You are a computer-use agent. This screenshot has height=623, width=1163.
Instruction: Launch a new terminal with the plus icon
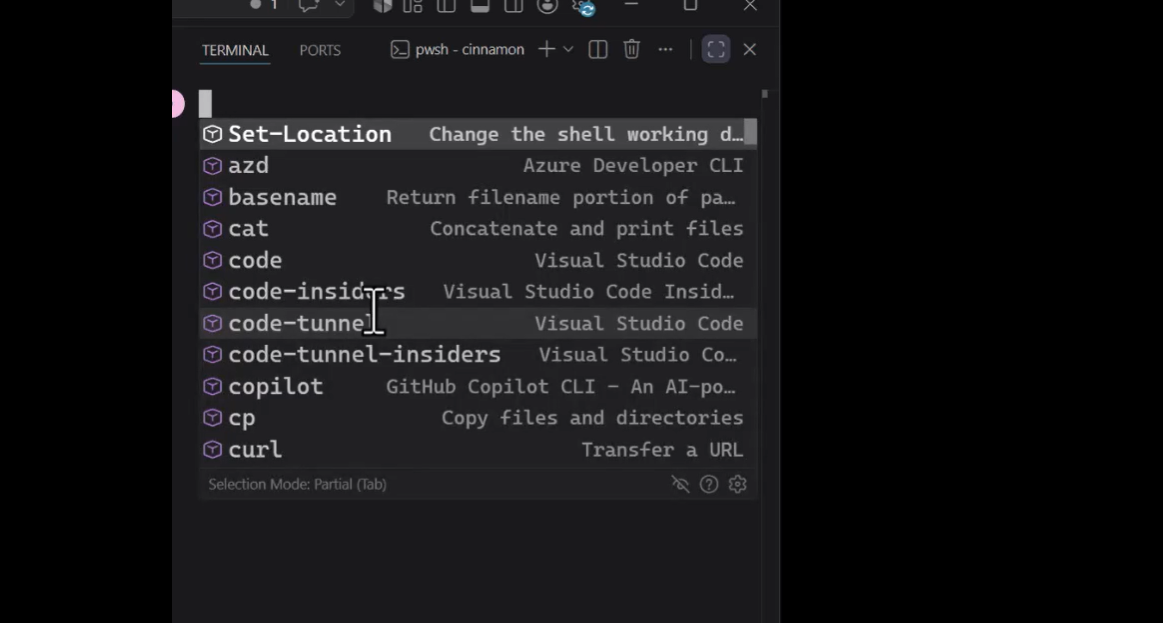coord(547,50)
